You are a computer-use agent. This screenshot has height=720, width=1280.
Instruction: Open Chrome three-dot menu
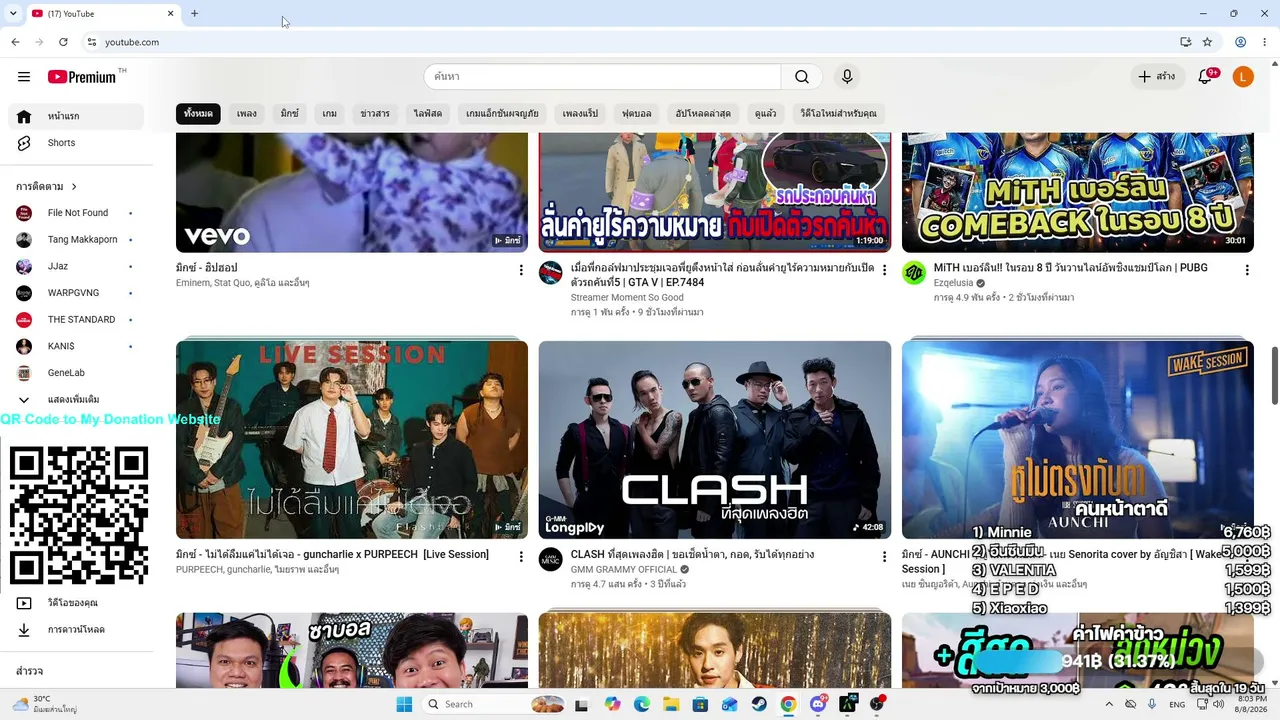click(1264, 42)
